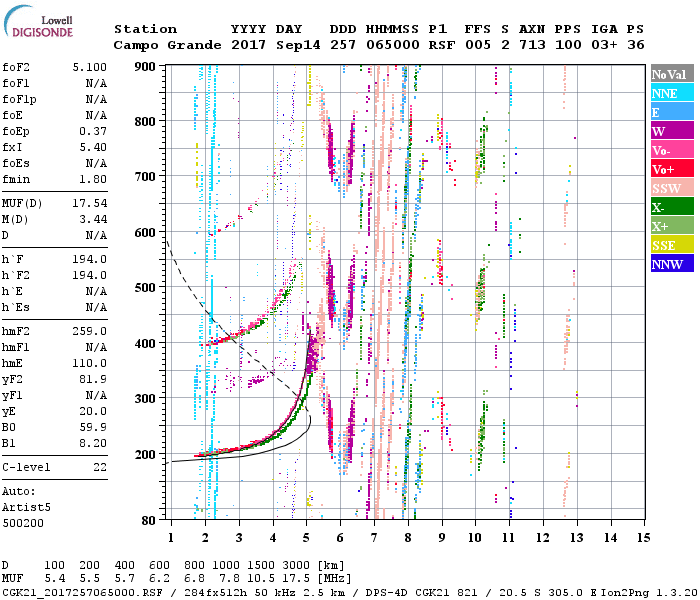
Task: Click the C-level value 22
Action: 100,467
